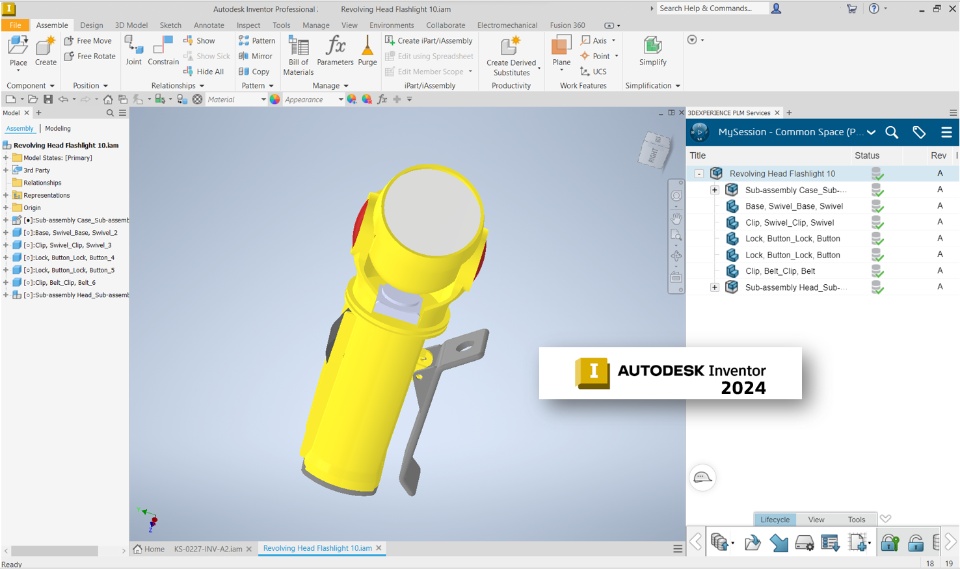The height and width of the screenshot is (569, 960).
Task: Open the Help question mark icon
Action: pos(874,9)
